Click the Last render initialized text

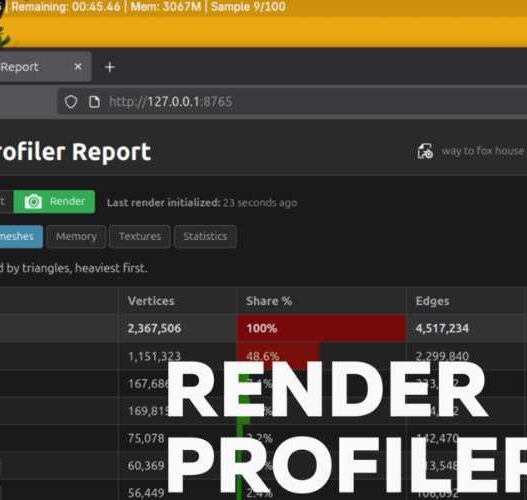coord(202,203)
